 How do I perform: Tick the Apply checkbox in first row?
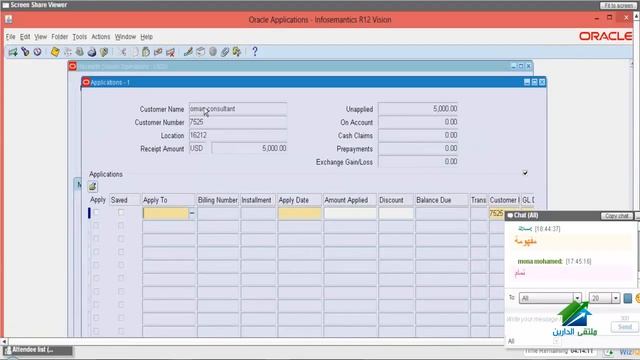96,212
